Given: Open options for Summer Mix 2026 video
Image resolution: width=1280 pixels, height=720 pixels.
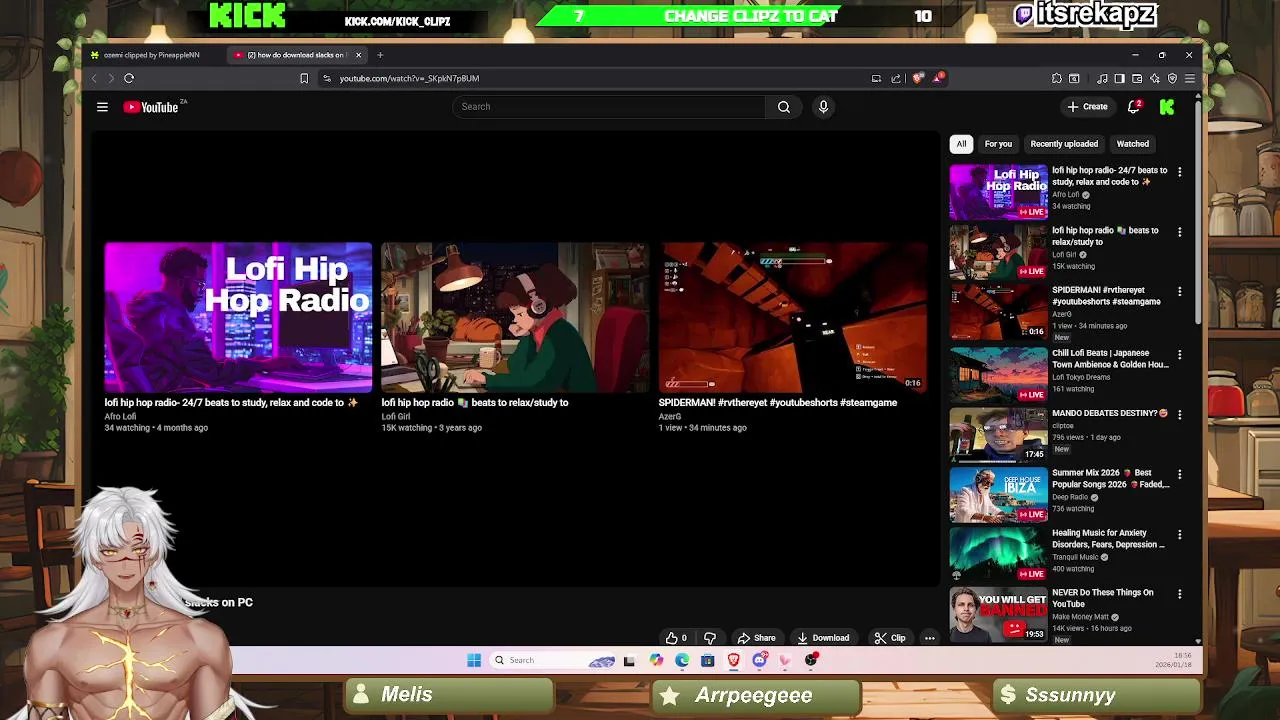Looking at the screenshot, I should pyautogui.click(x=1179, y=474).
